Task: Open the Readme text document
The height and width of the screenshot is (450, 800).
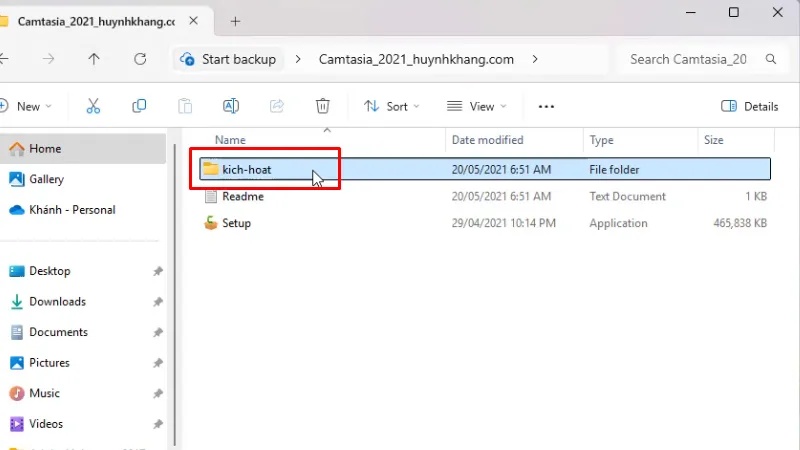Action: [x=242, y=197]
